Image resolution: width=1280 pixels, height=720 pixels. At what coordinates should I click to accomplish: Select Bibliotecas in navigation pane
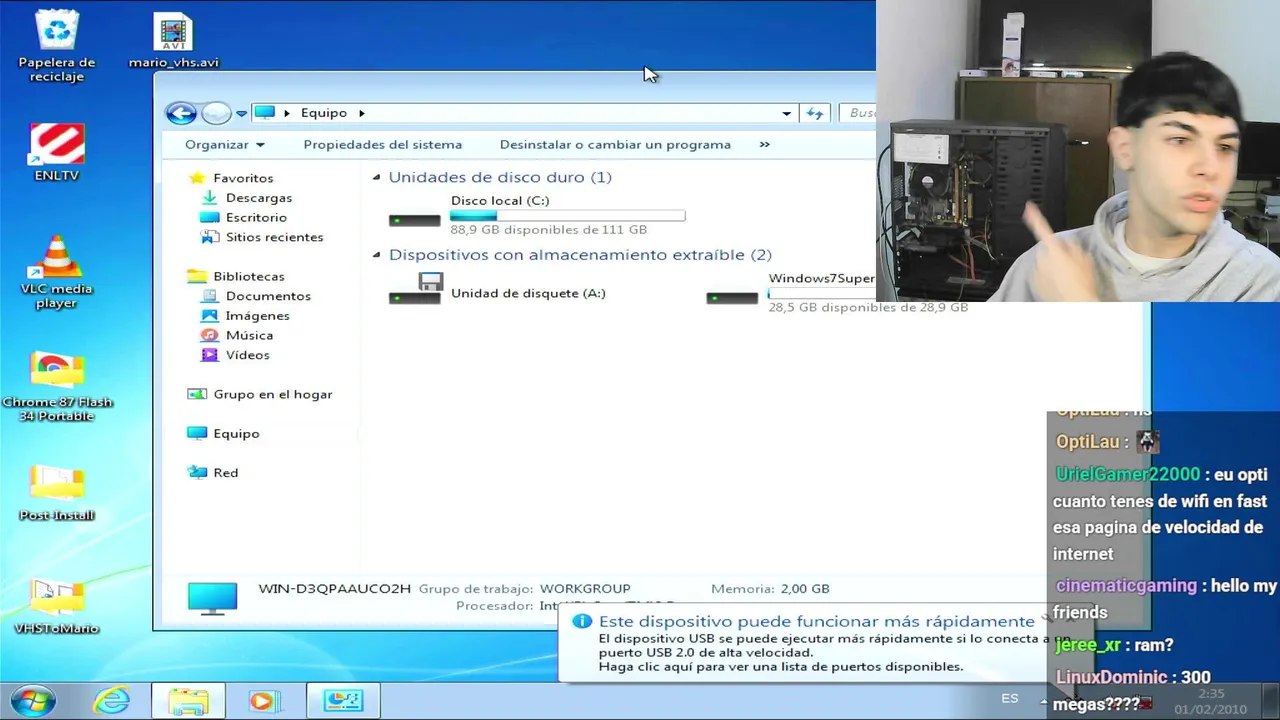tap(249, 276)
